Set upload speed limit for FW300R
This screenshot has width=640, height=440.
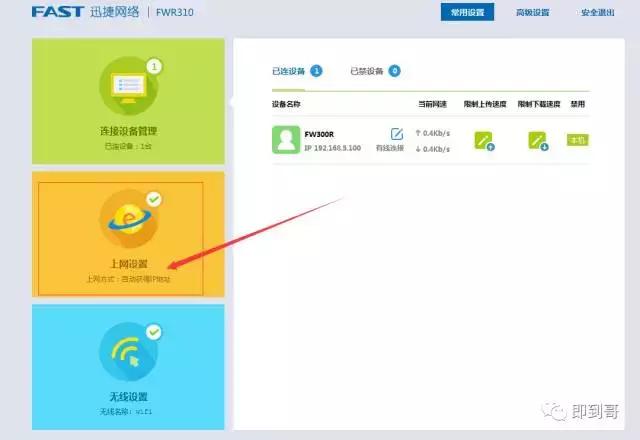(x=484, y=141)
